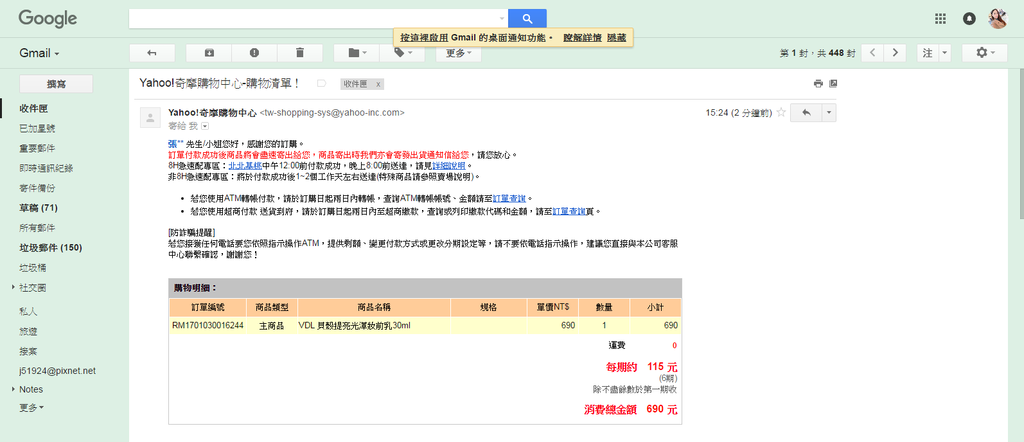The width and height of the screenshot is (1024, 442).
Task: Open 即時通訊紀錄 chats folder
Action: point(46,168)
